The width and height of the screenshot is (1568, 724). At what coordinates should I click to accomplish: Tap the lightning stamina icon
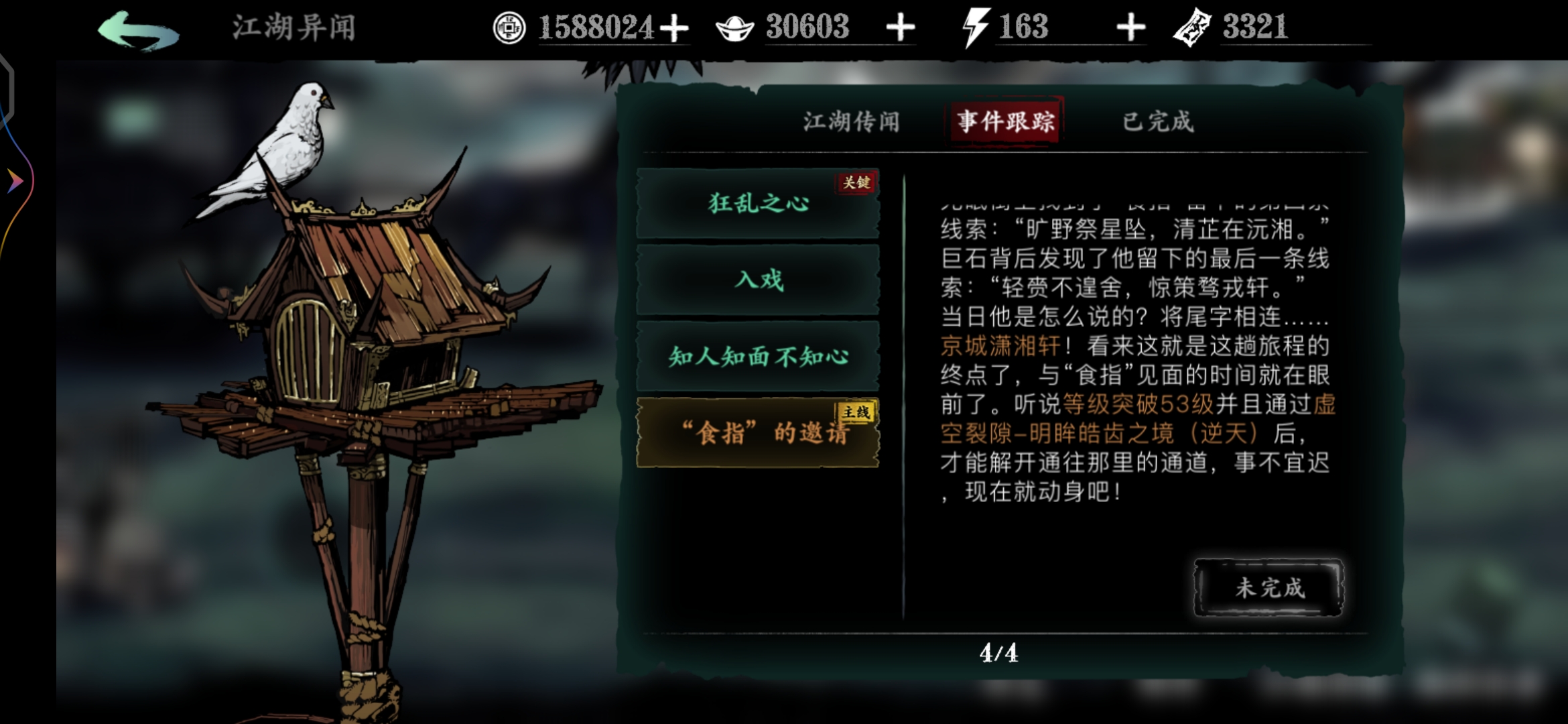(976, 28)
